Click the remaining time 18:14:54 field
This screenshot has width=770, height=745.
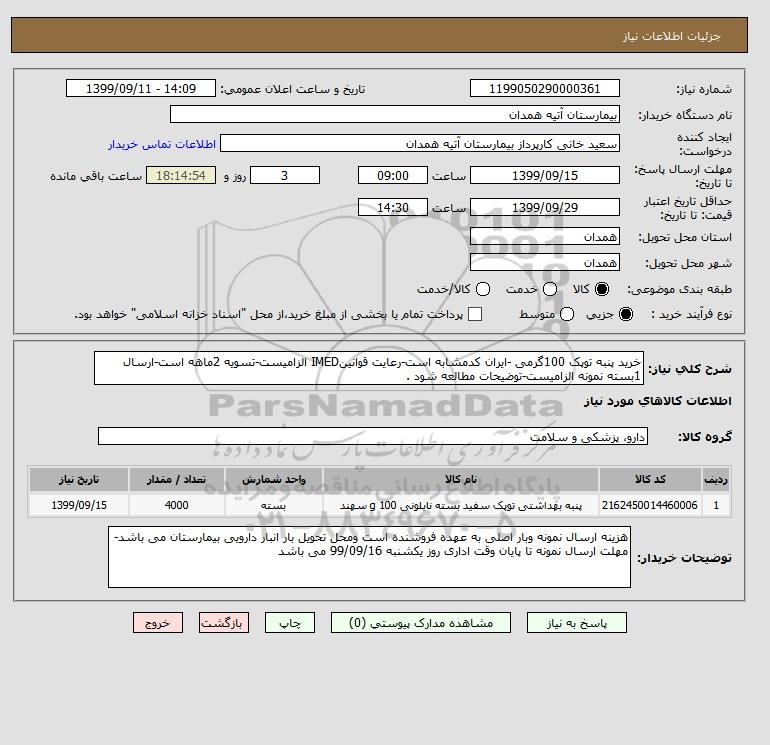(x=181, y=175)
